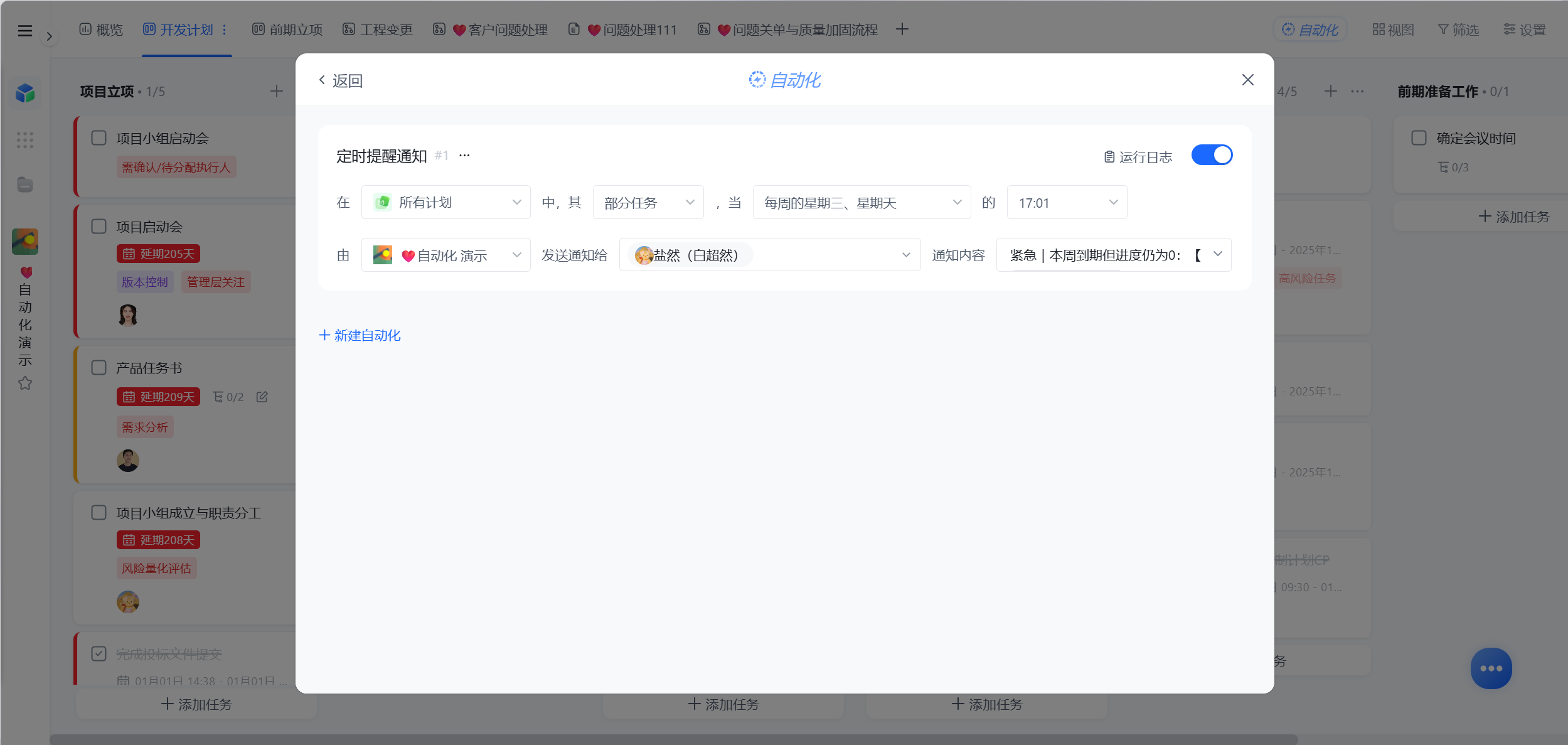Add task with plus icon near 4/5 column

click(x=1330, y=92)
